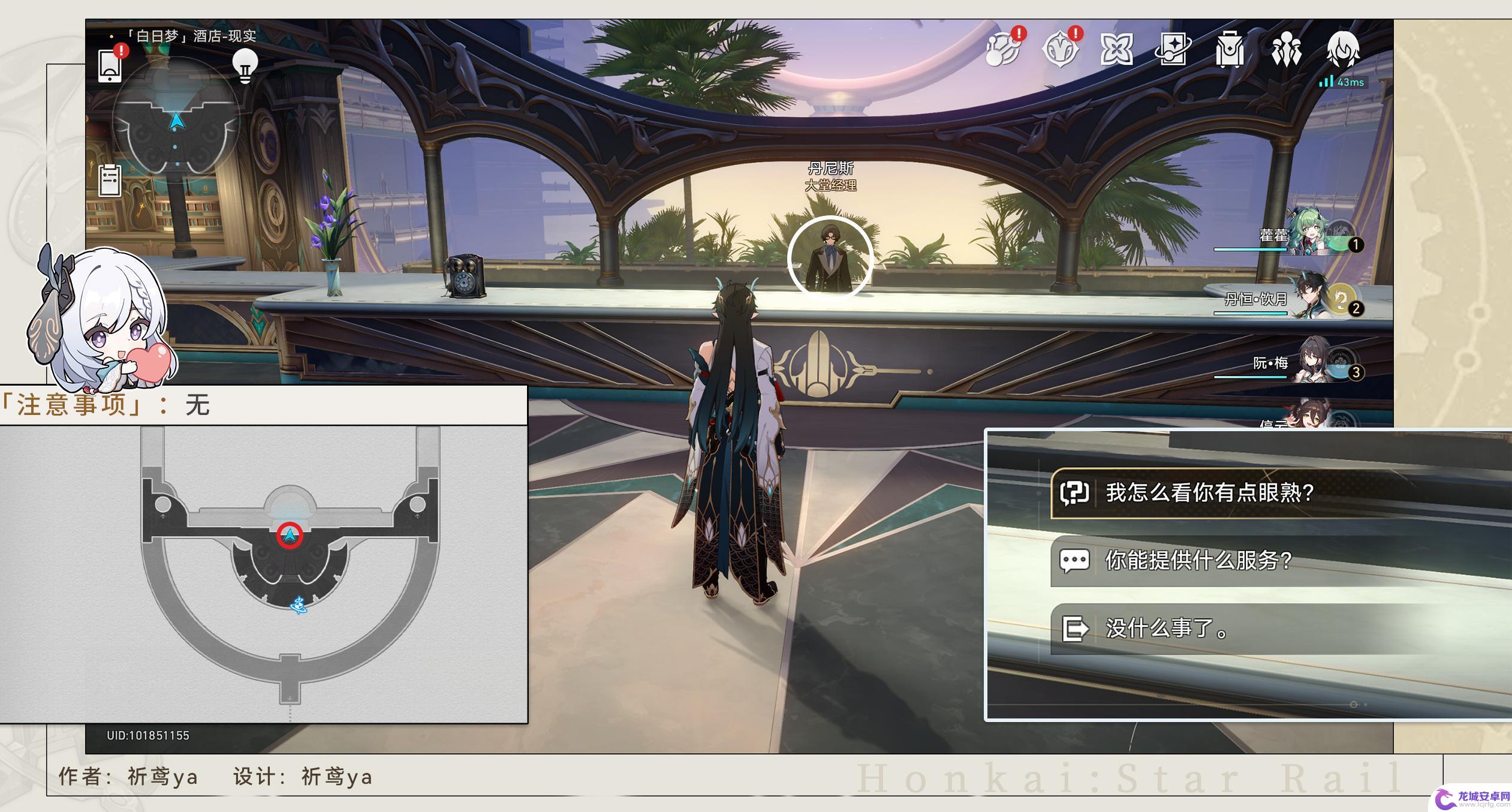This screenshot has width=1512, height=812.
Task: Click NPC 丹尼斯 behind the counter
Action: (830, 258)
